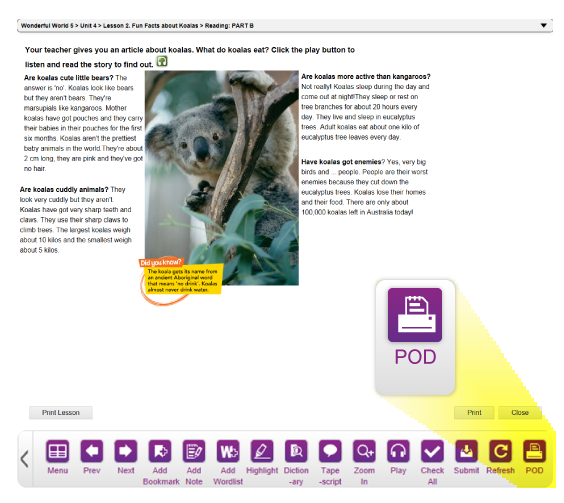Image resolution: width=564 pixels, height=503 pixels.
Task: Expand the lesson breadcrumb dropdown arrow
Action: 543,26
